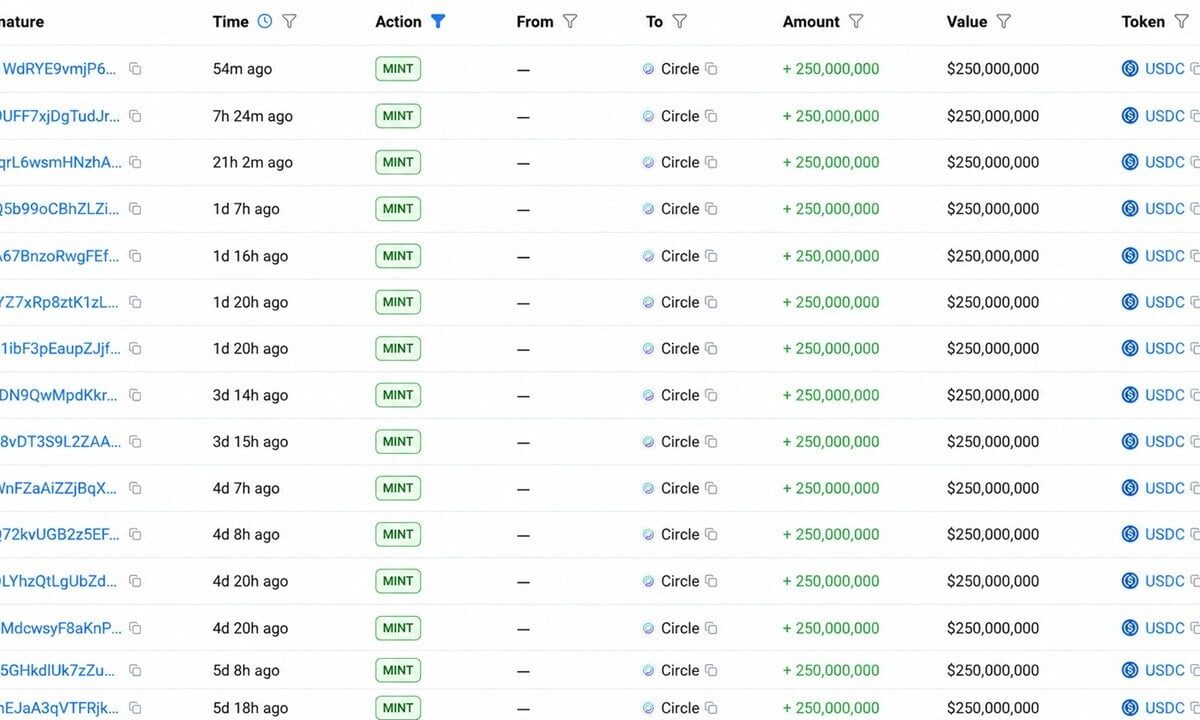Toggle the time format clock icon
The height and width of the screenshot is (720, 1200).
coord(264,21)
